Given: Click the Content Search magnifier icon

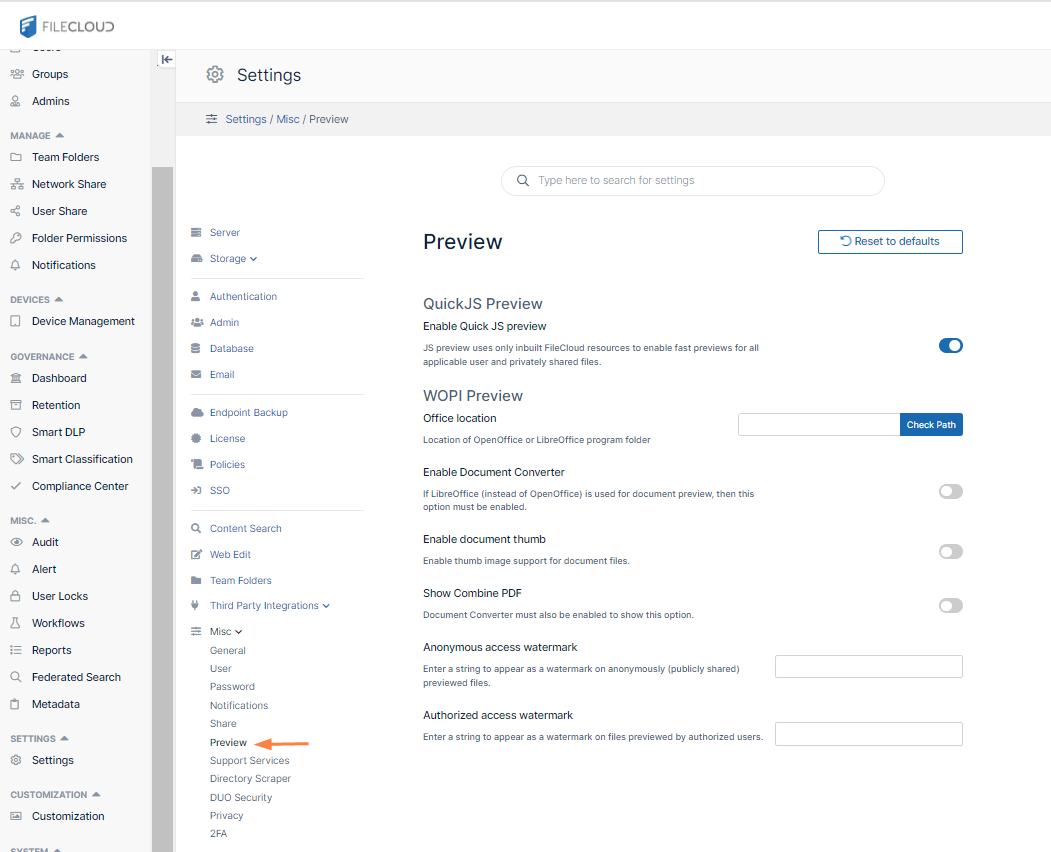Looking at the screenshot, I should pyautogui.click(x=196, y=528).
